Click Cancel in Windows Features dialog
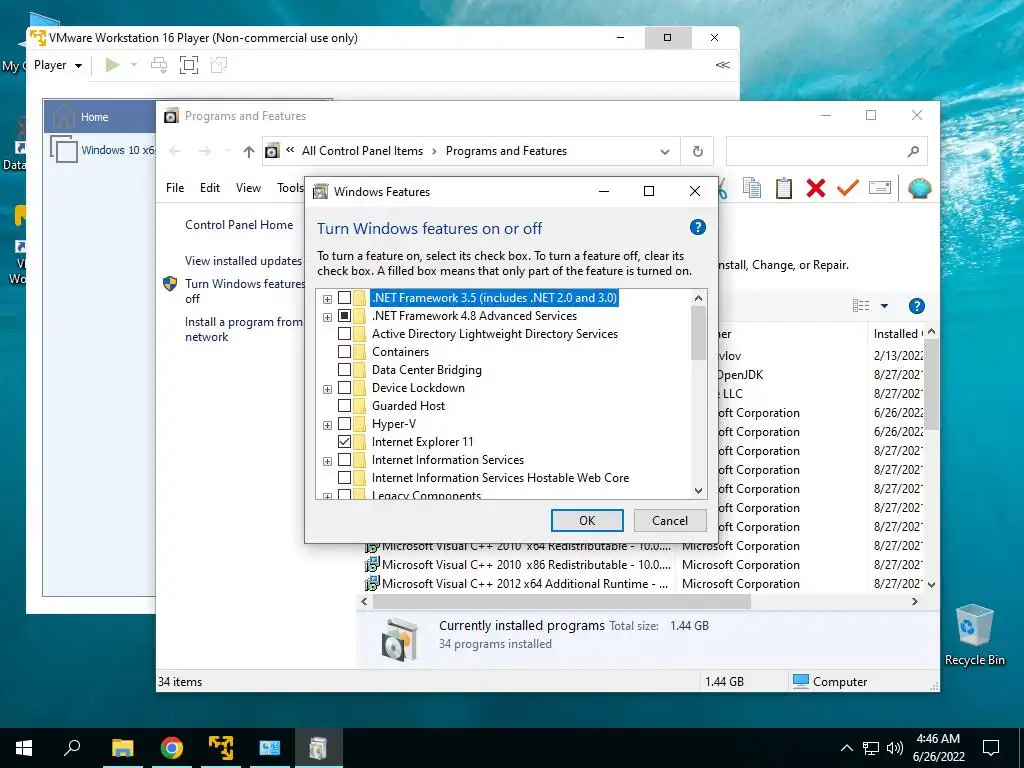 [670, 520]
